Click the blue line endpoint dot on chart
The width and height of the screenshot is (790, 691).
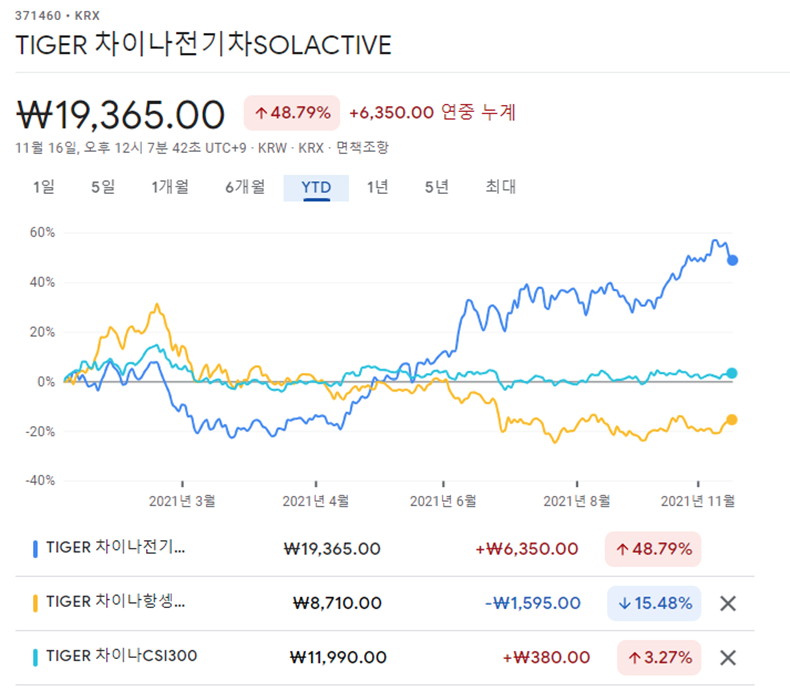click(x=733, y=260)
